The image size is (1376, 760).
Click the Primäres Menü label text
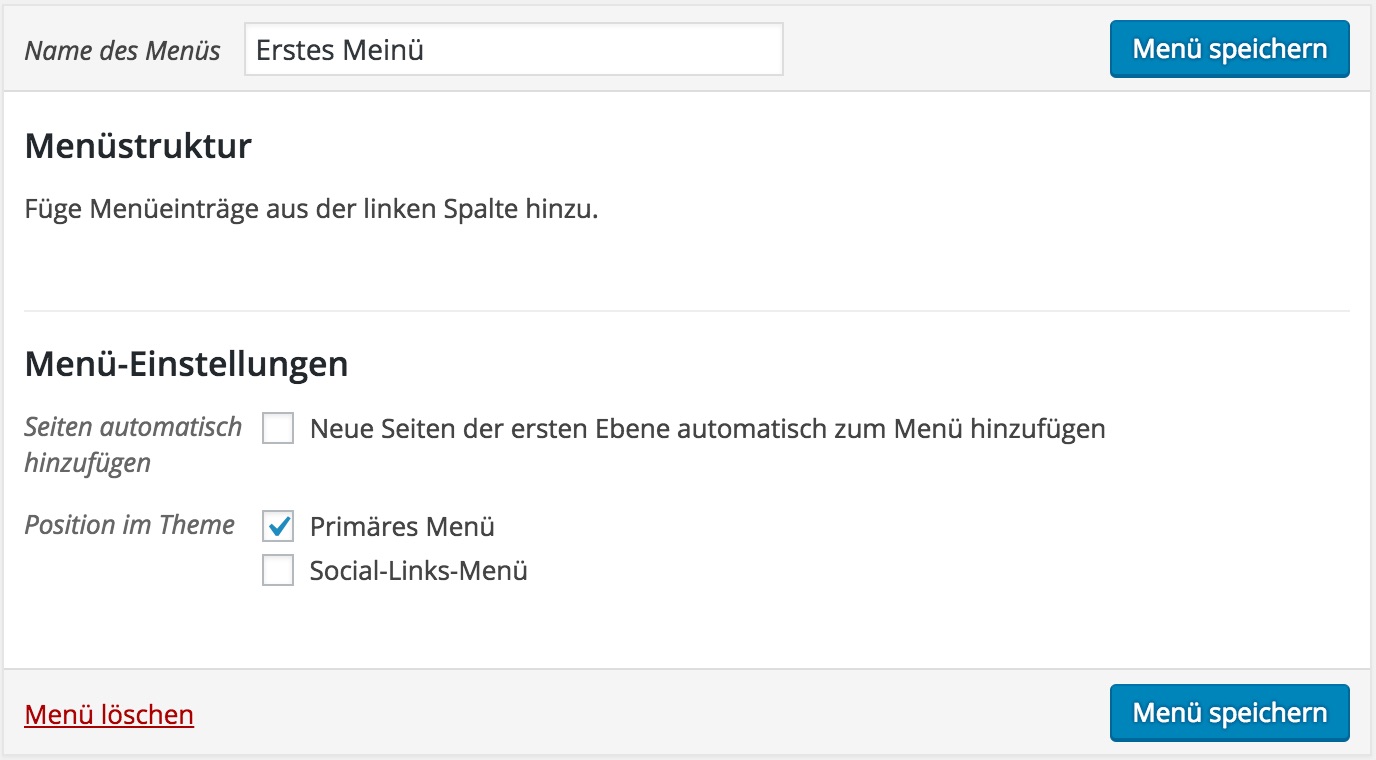[402, 527]
